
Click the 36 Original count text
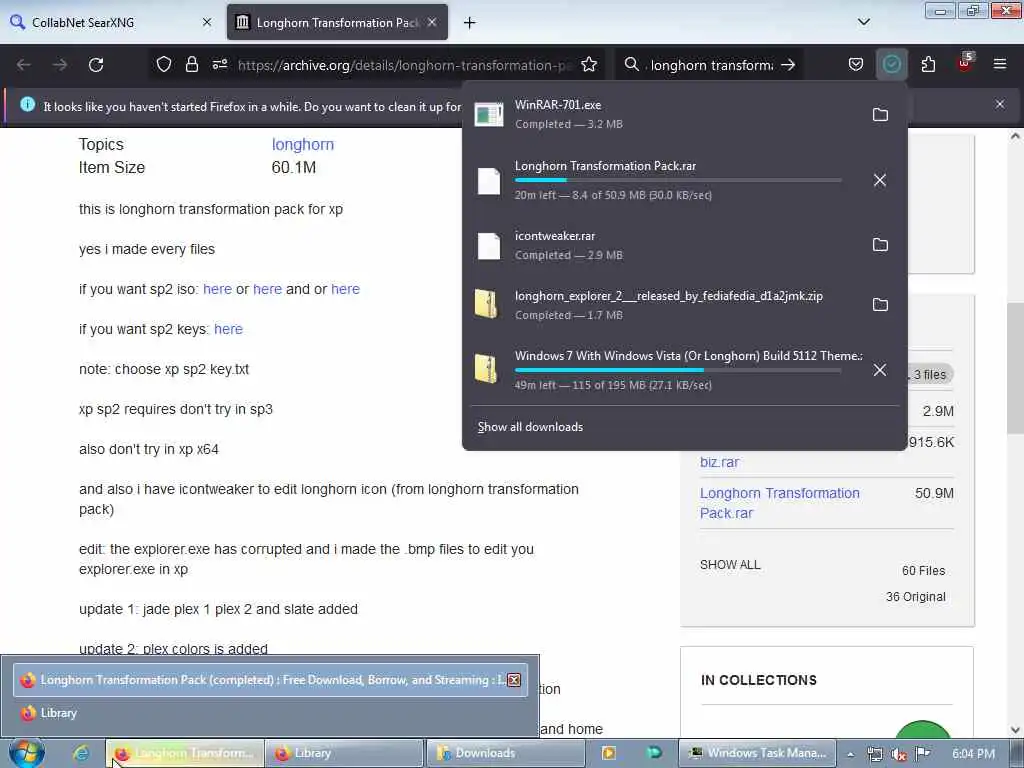pos(916,597)
